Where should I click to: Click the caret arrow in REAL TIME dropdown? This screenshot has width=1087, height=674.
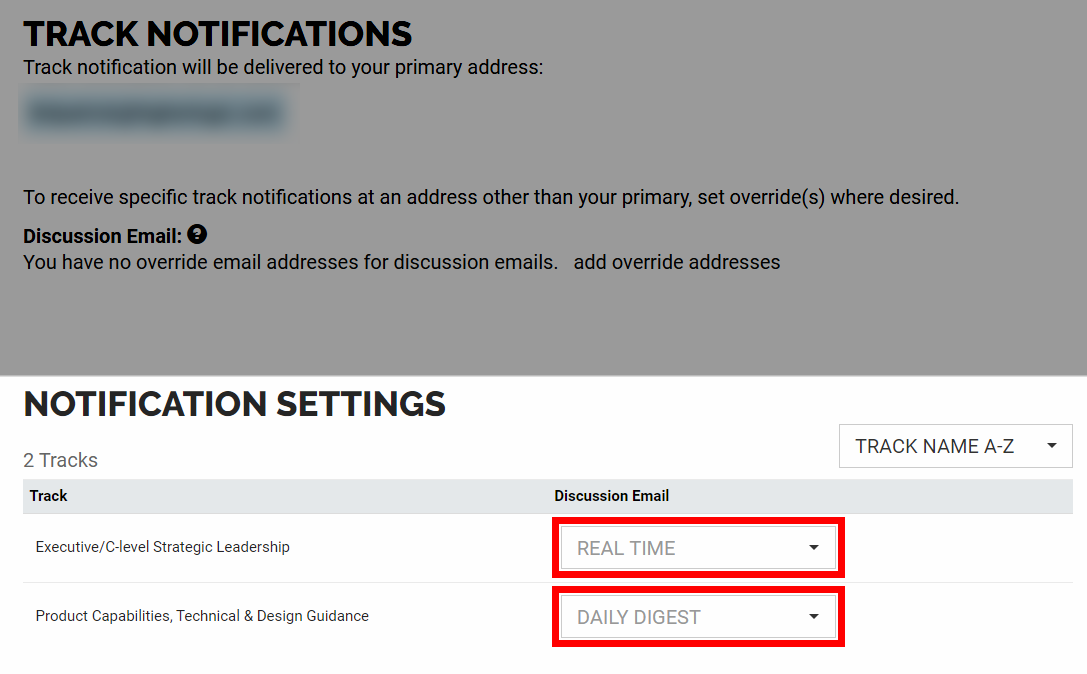[x=814, y=548]
